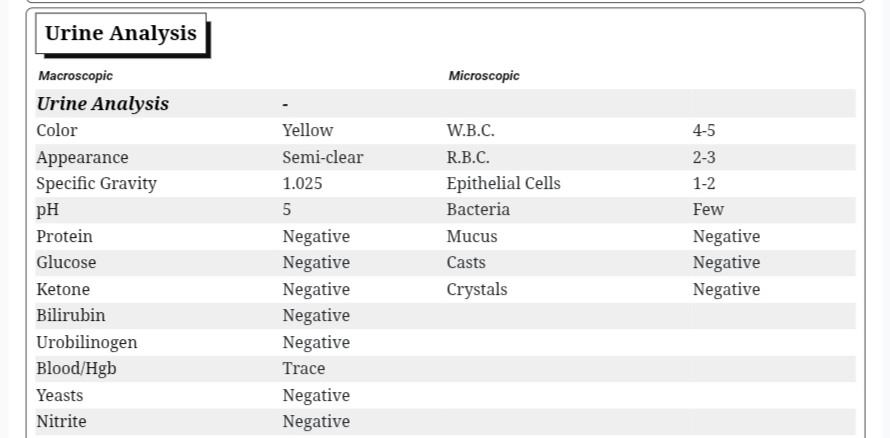Select the Appearance value Semi-clear
Viewport: 890px width, 438px height.
click(x=322, y=157)
